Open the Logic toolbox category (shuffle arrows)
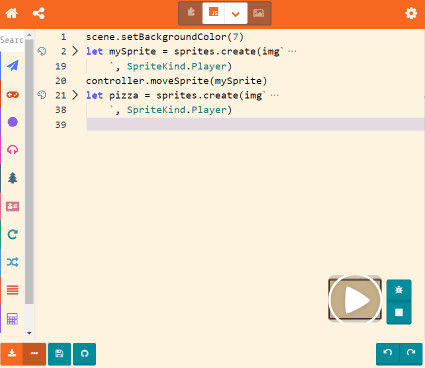 click(13, 262)
